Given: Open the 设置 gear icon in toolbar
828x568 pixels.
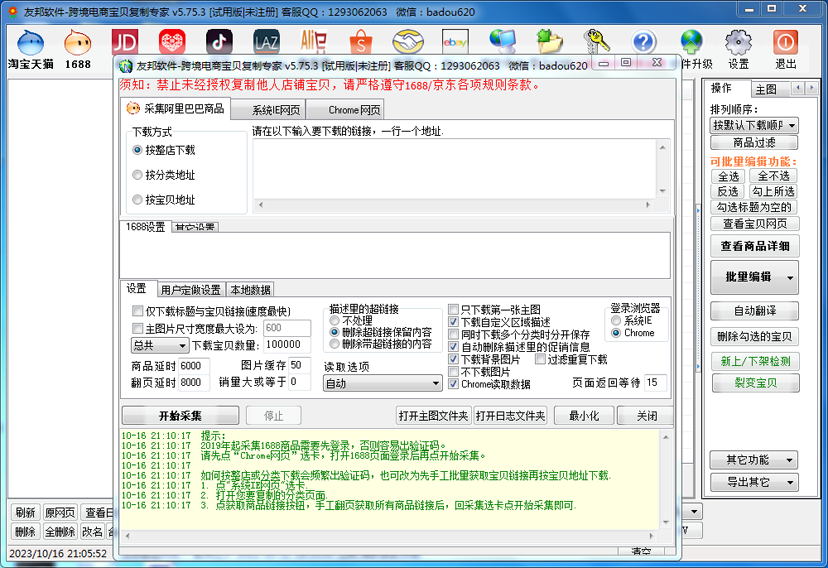Looking at the screenshot, I should [x=738, y=47].
